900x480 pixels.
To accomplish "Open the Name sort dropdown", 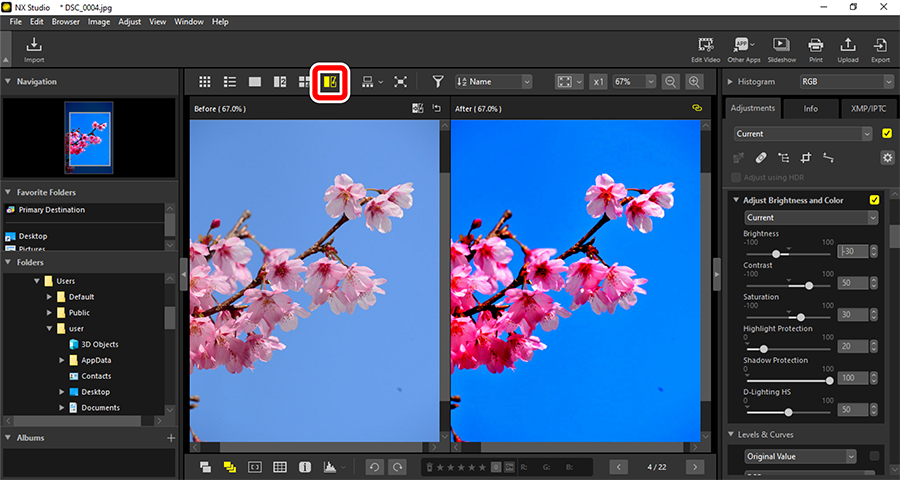I will pyautogui.click(x=494, y=82).
